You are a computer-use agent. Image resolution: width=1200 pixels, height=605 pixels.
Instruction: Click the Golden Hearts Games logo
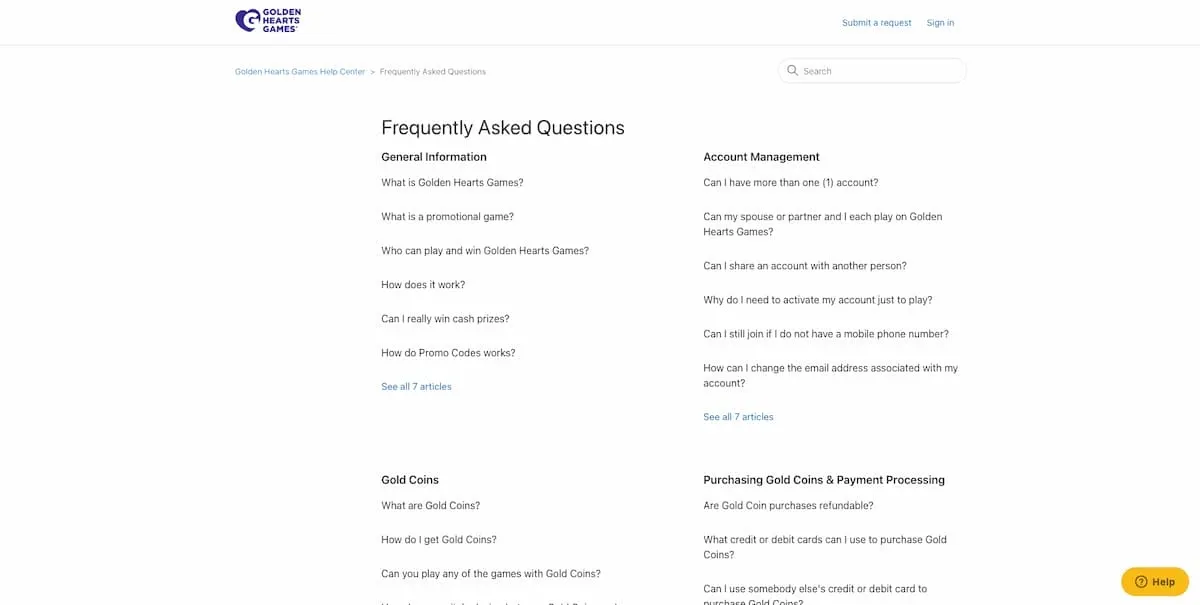pyautogui.click(x=268, y=19)
